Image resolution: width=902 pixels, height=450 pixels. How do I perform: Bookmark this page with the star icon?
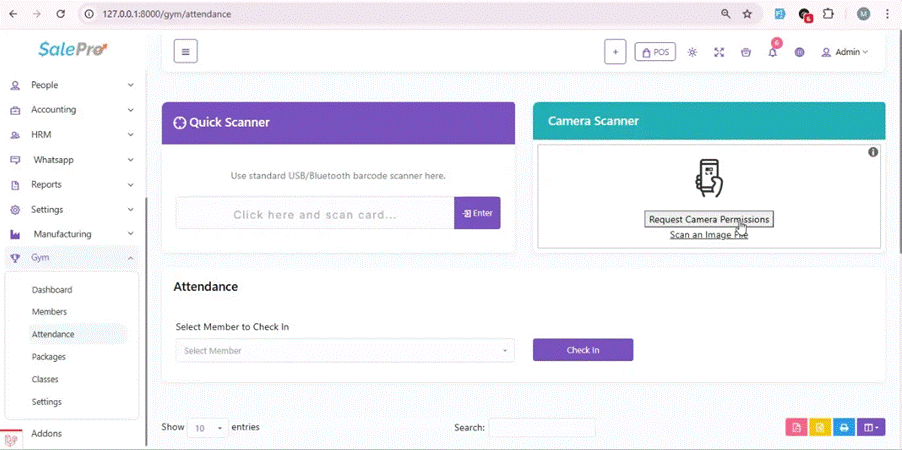click(x=747, y=14)
